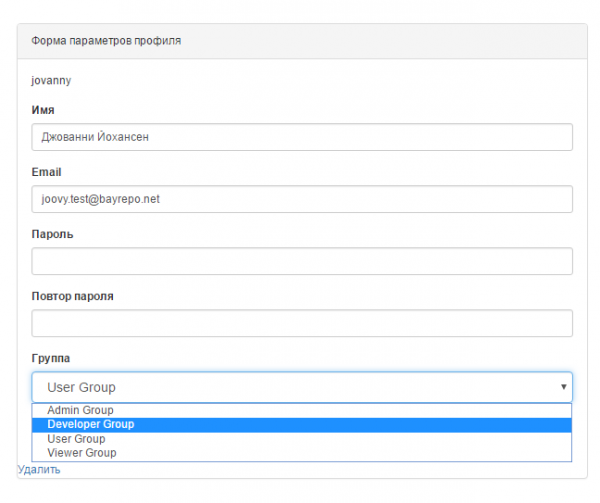The width and height of the screenshot is (600, 503).
Task: Click the Имя field label
Action: (x=43, y=110)
